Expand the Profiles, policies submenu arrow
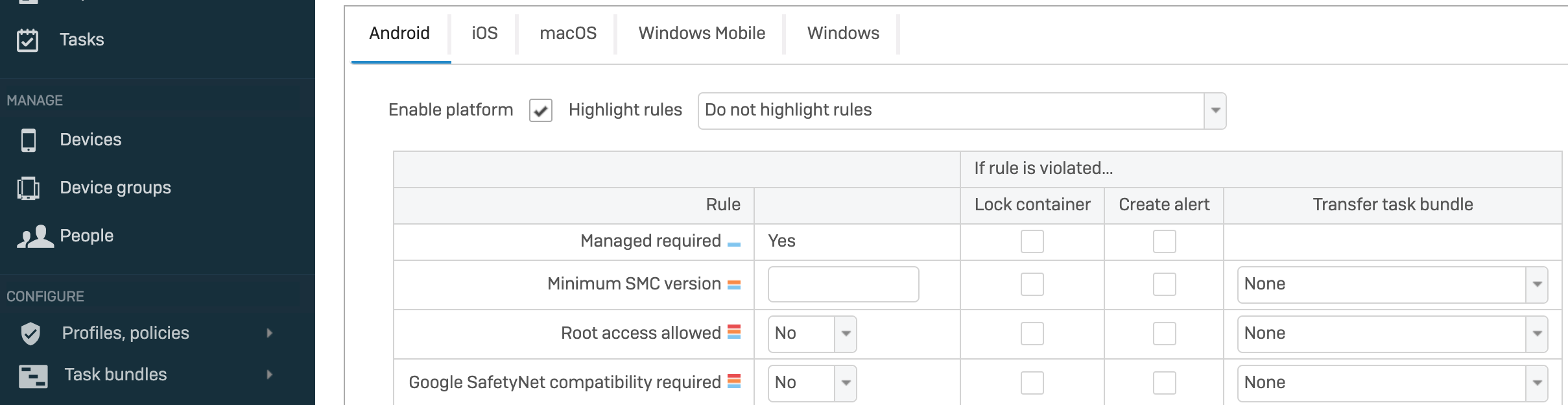The image size is (1568, 405). point(270,334)
